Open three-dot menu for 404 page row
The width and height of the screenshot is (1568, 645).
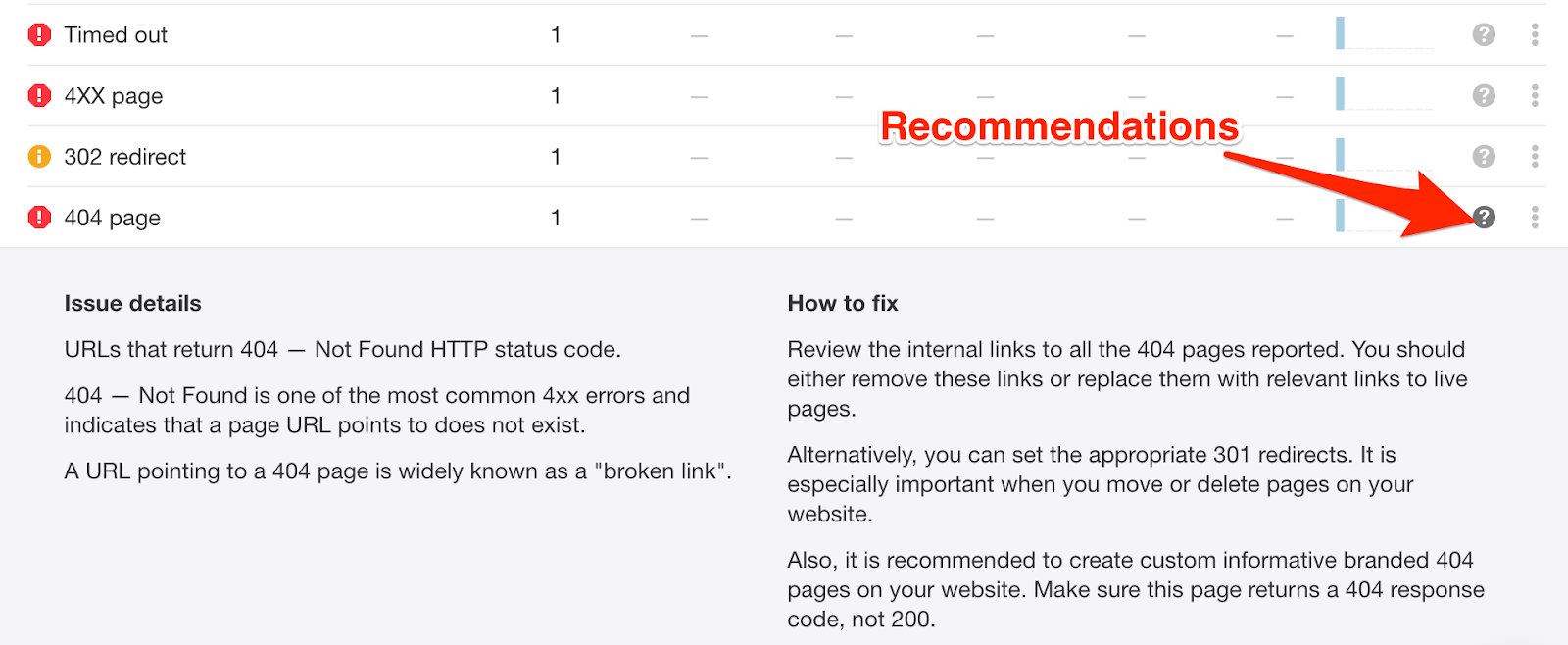(1535, 218)
